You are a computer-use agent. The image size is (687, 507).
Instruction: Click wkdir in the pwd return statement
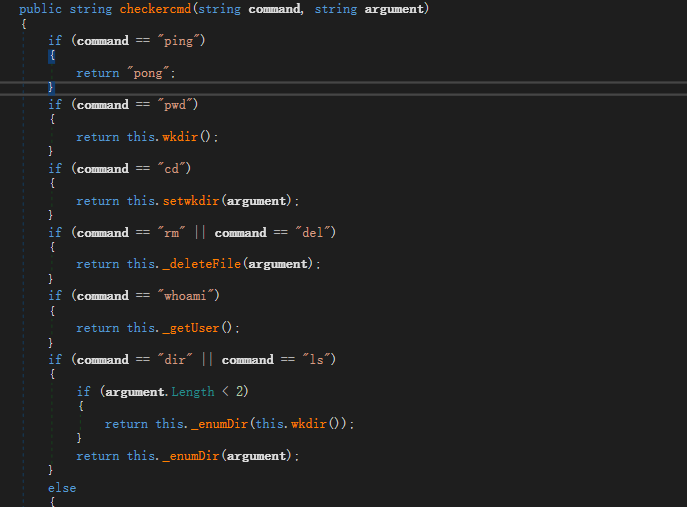coord(179,137)
